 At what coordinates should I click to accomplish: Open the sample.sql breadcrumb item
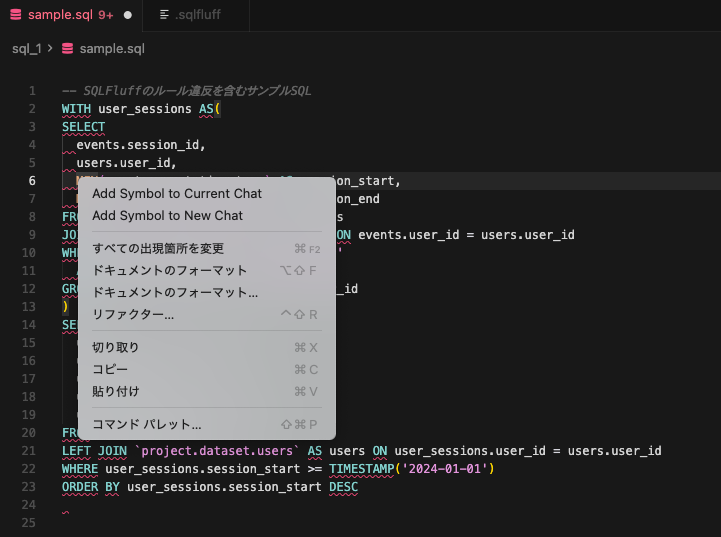111,48
